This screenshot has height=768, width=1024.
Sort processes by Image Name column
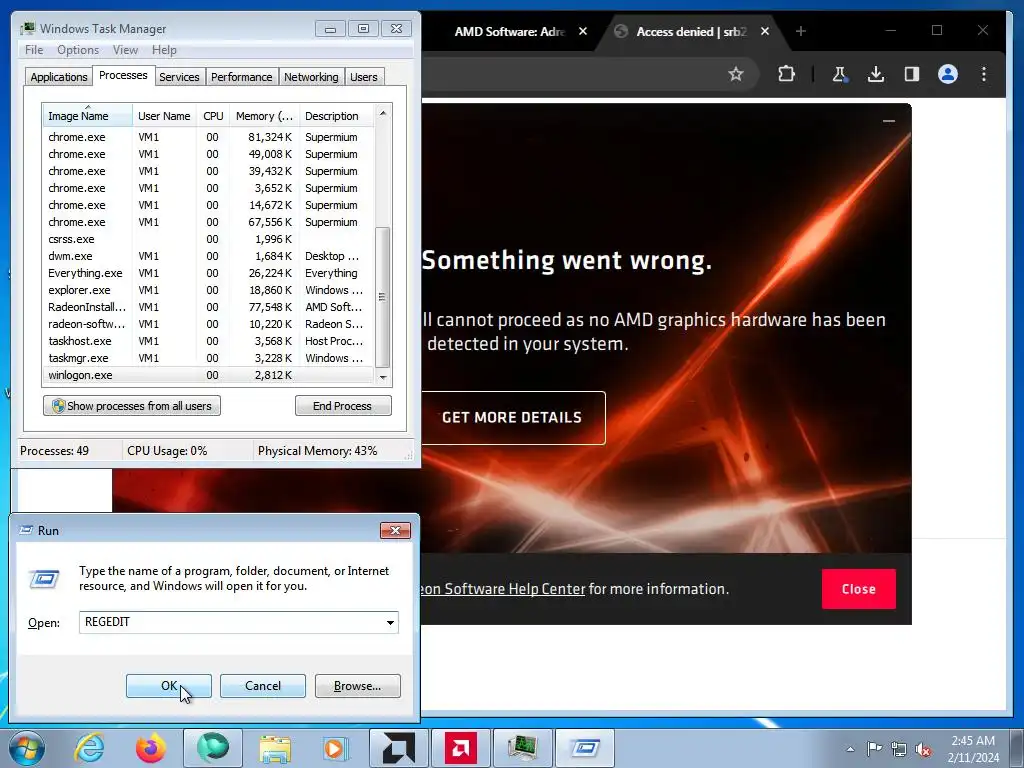coord(88,116)
